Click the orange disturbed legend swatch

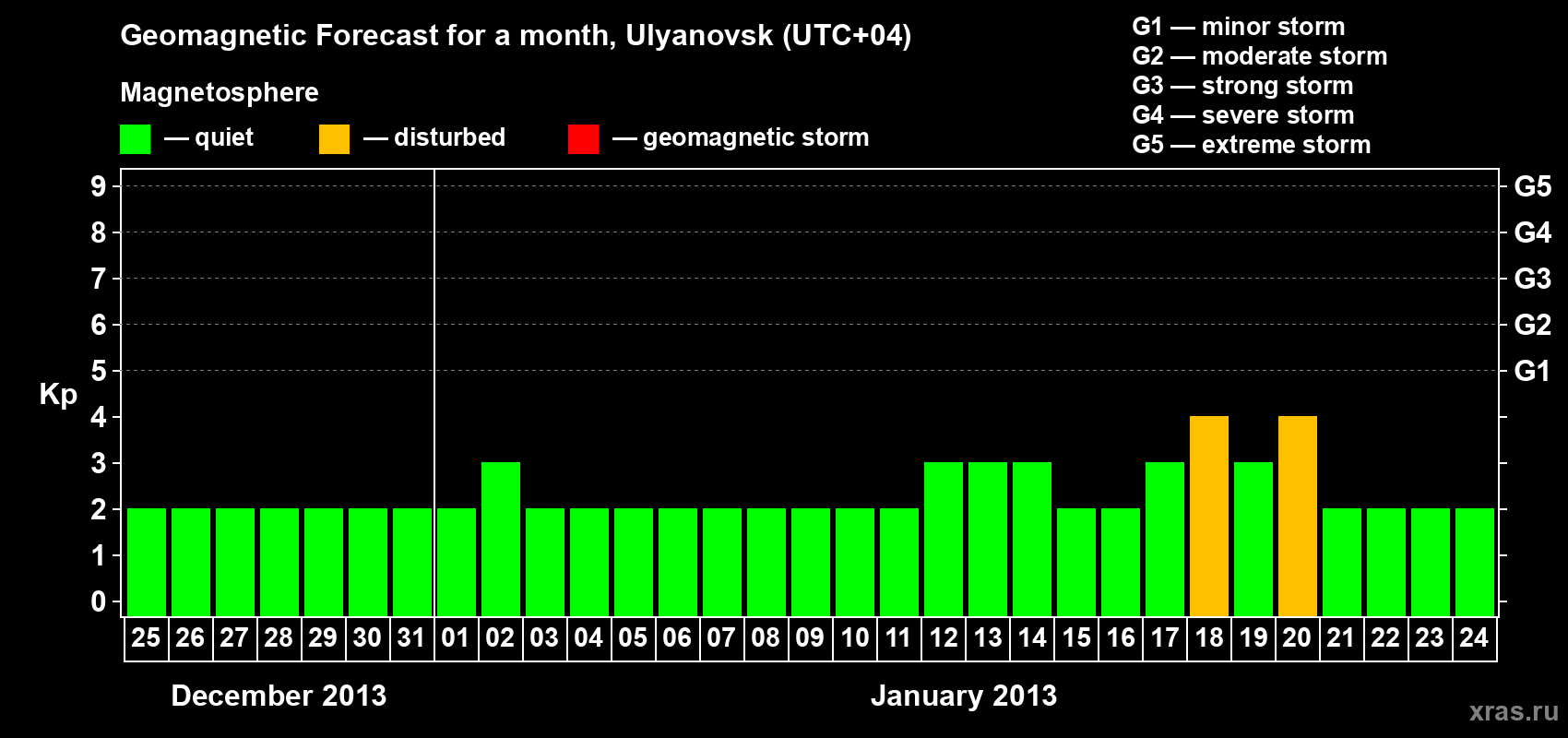(x=334, y=139)
